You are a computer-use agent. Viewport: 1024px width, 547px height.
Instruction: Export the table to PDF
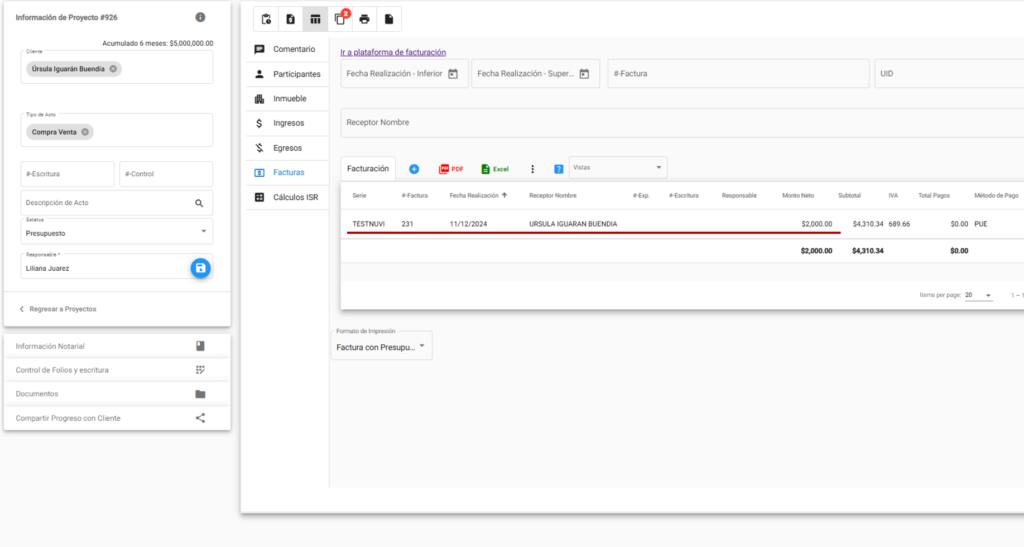(x=451, y=169)
